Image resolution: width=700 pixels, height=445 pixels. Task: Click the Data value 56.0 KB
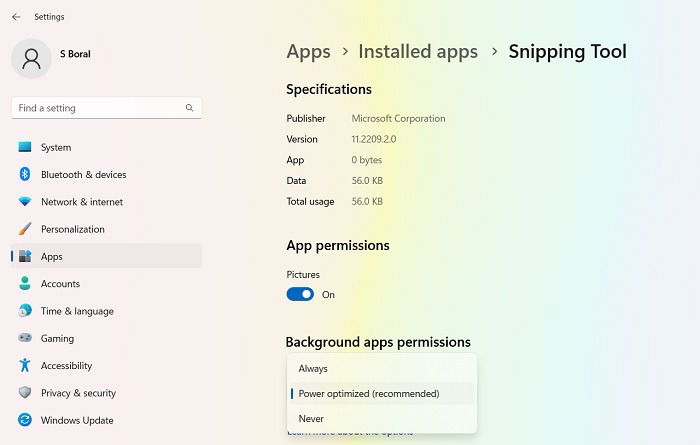click(367, 181)
